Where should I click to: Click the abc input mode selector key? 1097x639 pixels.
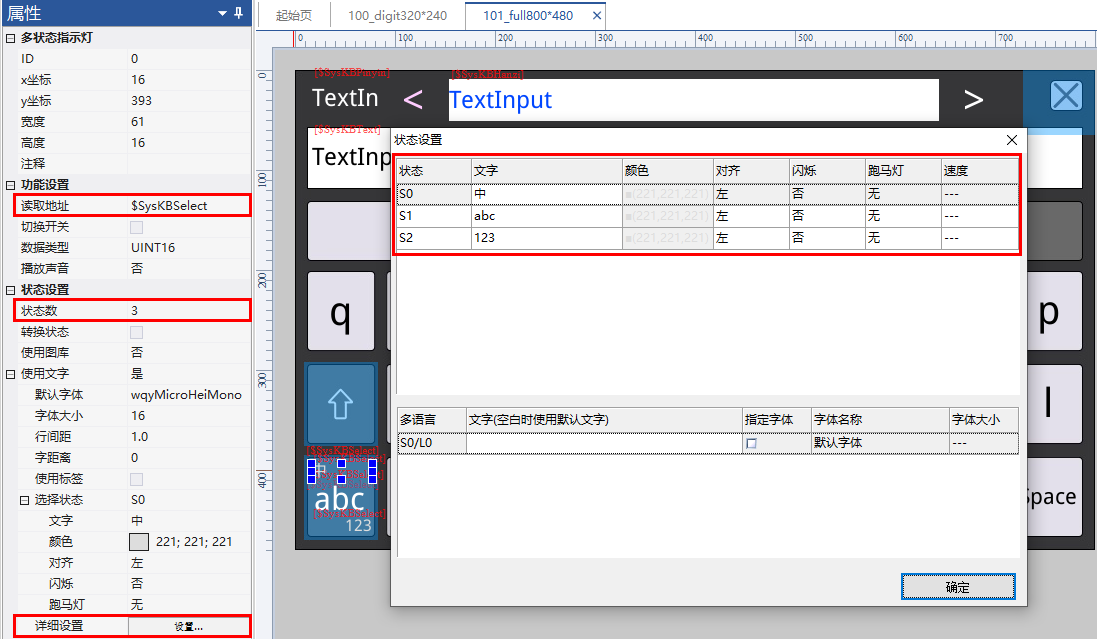click(x=341, y=497)
